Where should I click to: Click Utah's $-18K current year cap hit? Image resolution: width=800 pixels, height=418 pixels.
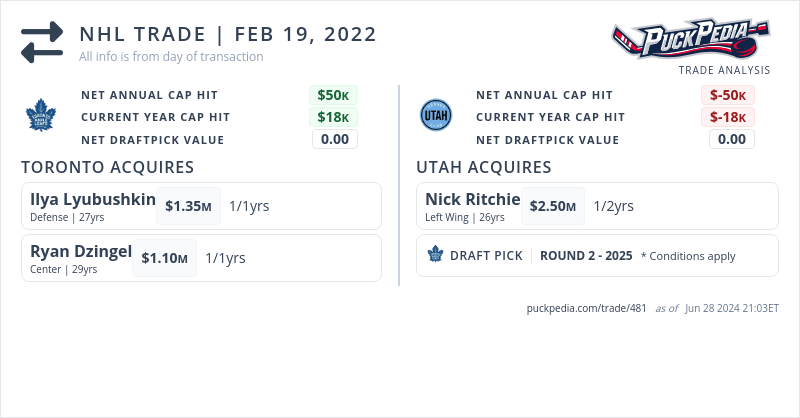pos(727,117)
